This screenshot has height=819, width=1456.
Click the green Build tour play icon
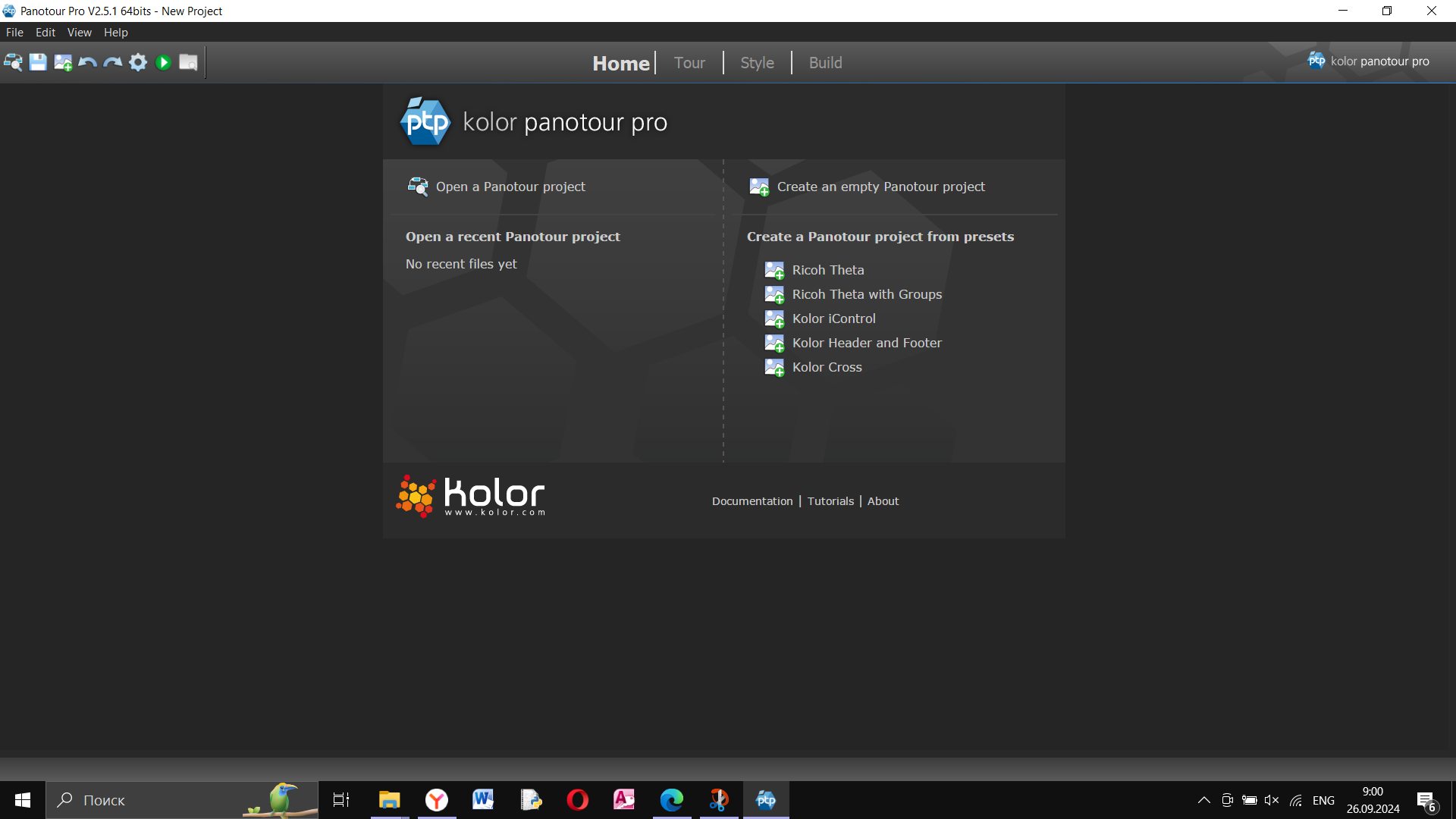163,62
